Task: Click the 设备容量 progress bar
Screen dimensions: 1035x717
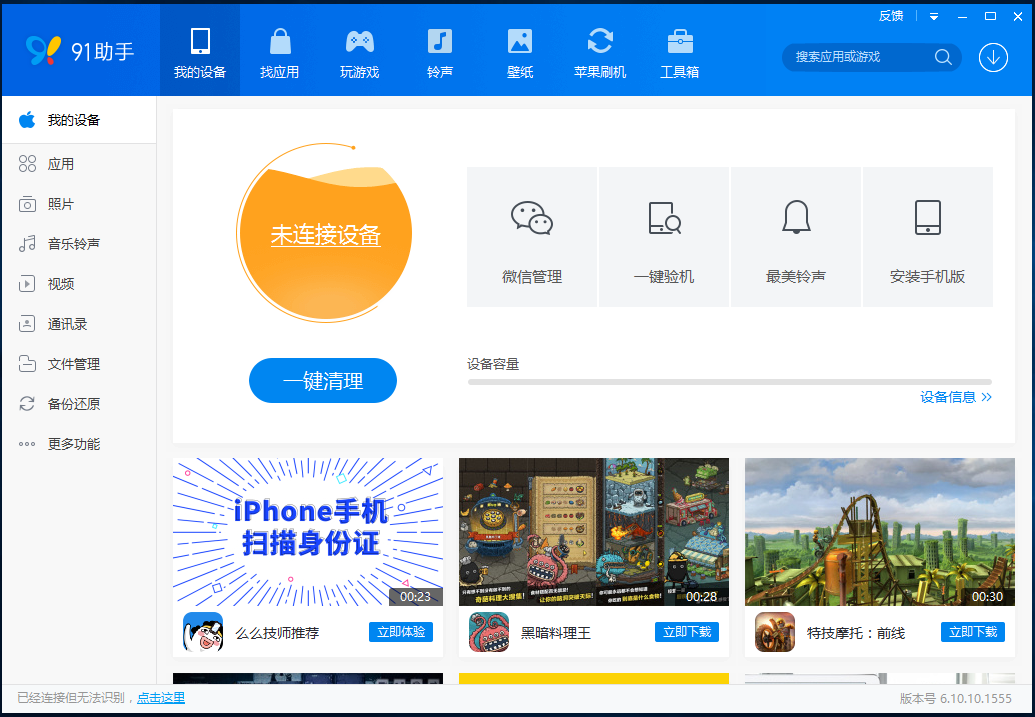Action: (730, 382)
